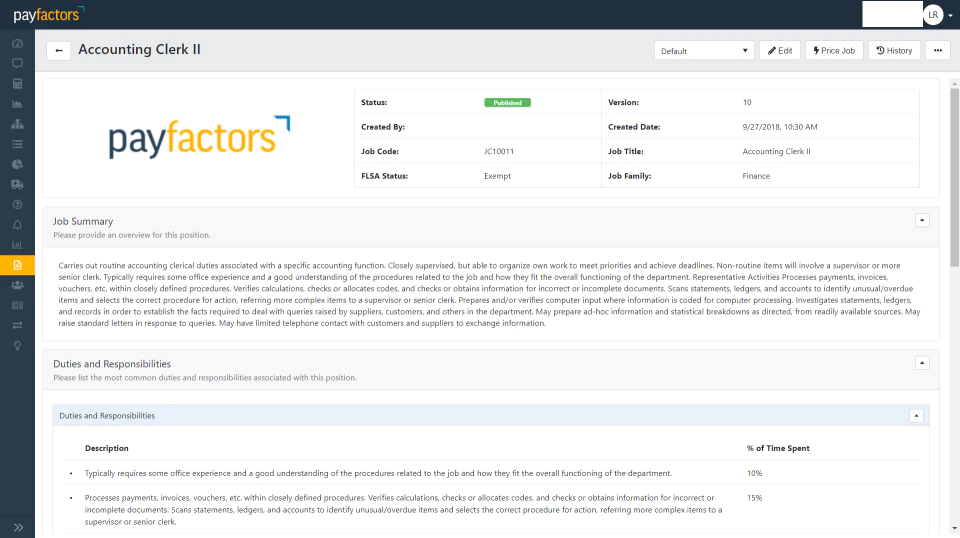Click the scrollbar up arrow
Image resolution: width=960 pixels, height=538 pixels.
tap(954, 83)
